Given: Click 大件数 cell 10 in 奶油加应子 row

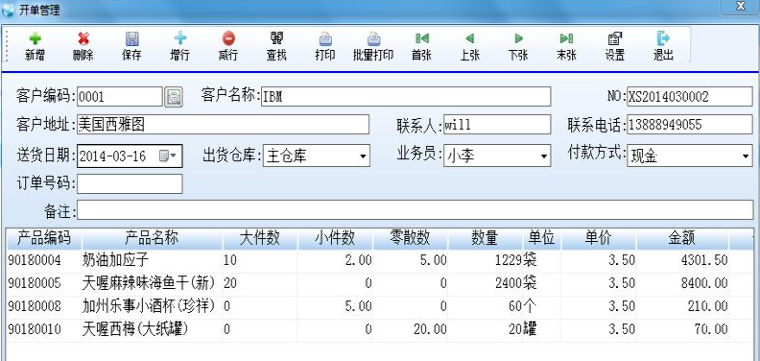Looking at the screenshot, I should [x=260, y=261].
